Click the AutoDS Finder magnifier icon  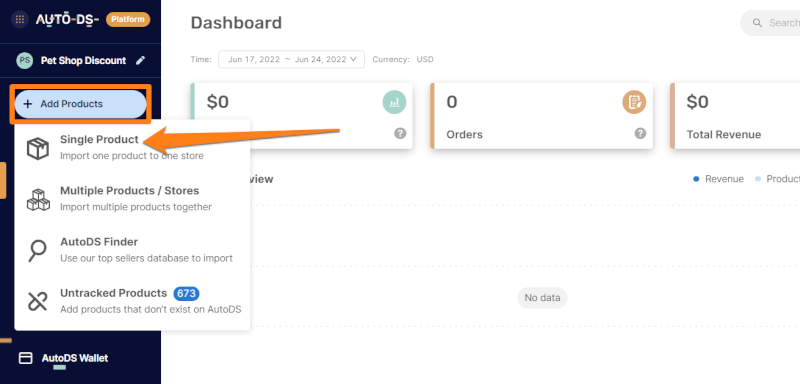click(38, 251)
